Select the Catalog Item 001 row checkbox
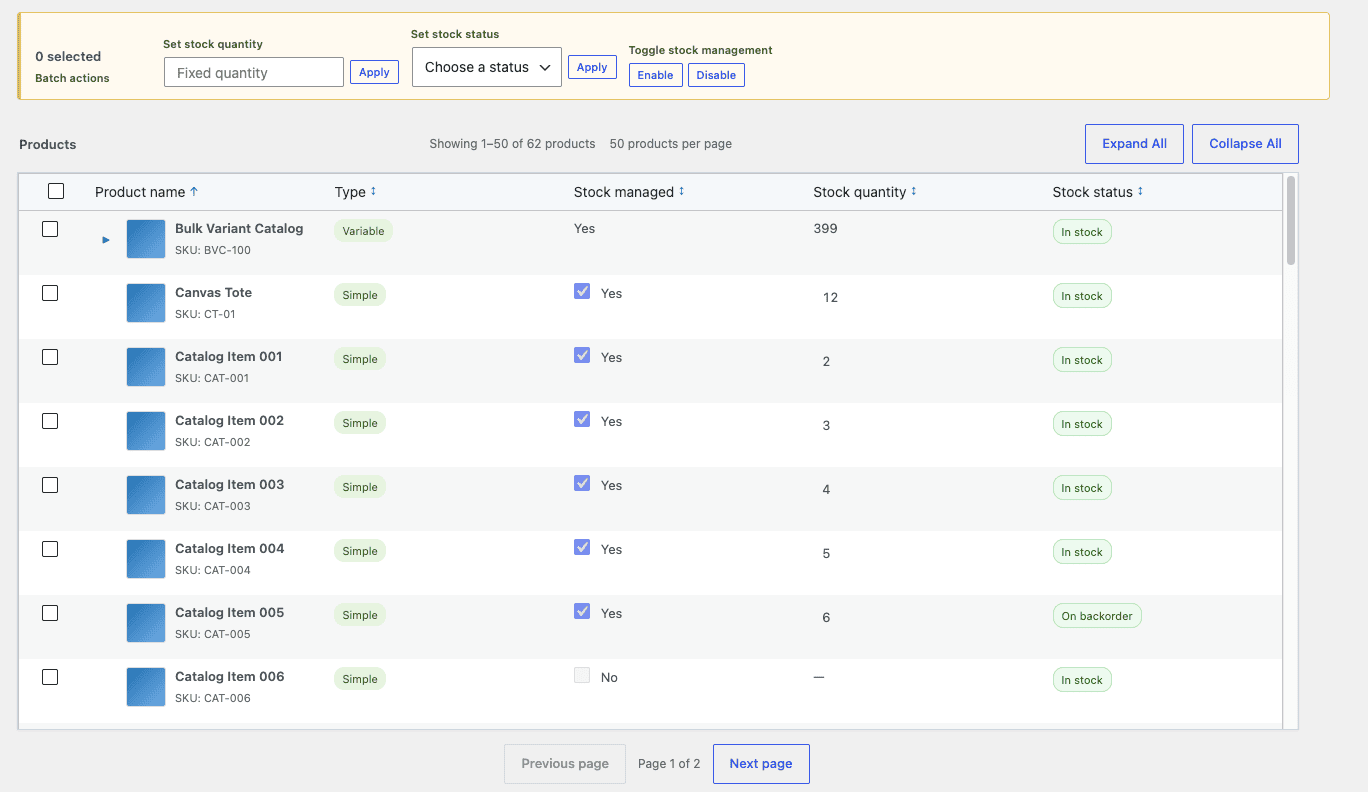1368x792 pixels. 50,357
